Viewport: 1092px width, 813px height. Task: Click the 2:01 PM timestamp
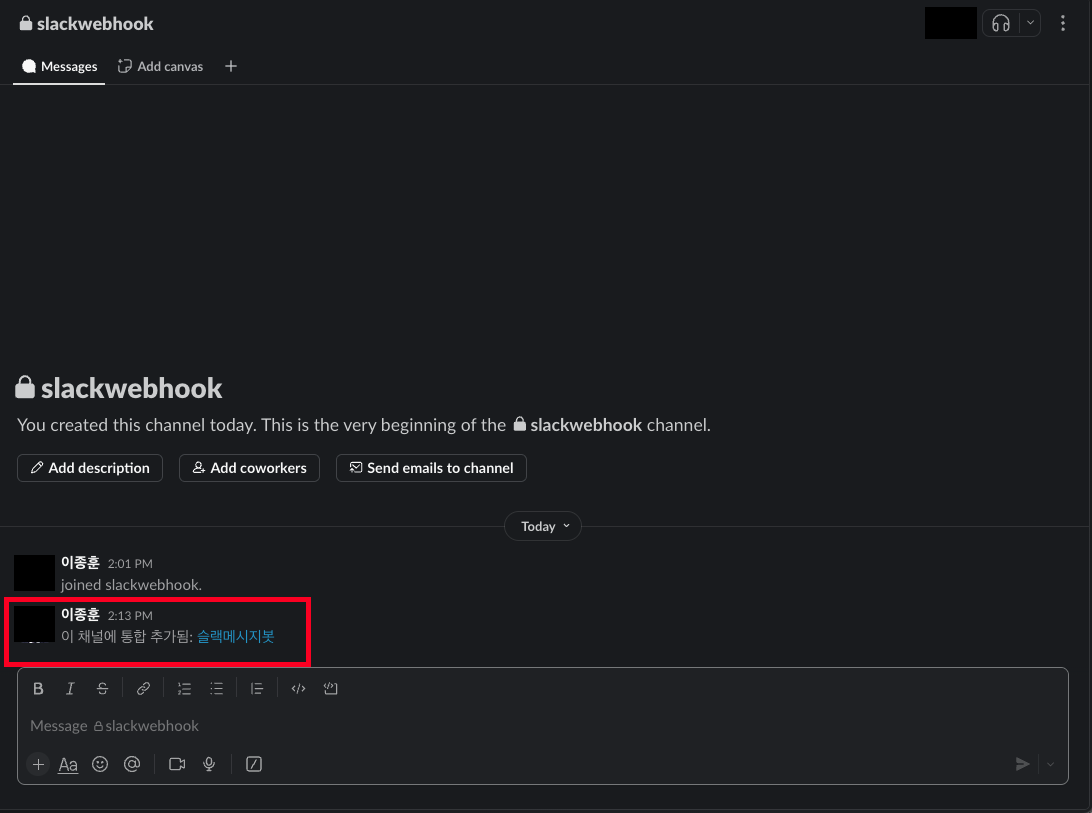point(130,564)
